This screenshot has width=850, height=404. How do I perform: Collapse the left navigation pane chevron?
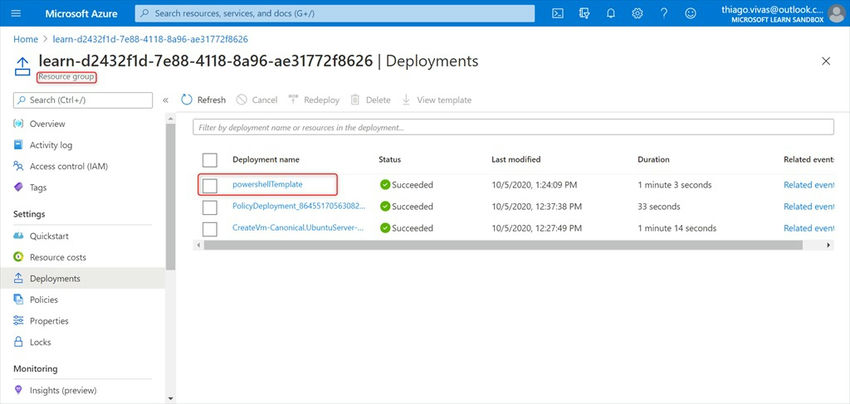point(165,100)
